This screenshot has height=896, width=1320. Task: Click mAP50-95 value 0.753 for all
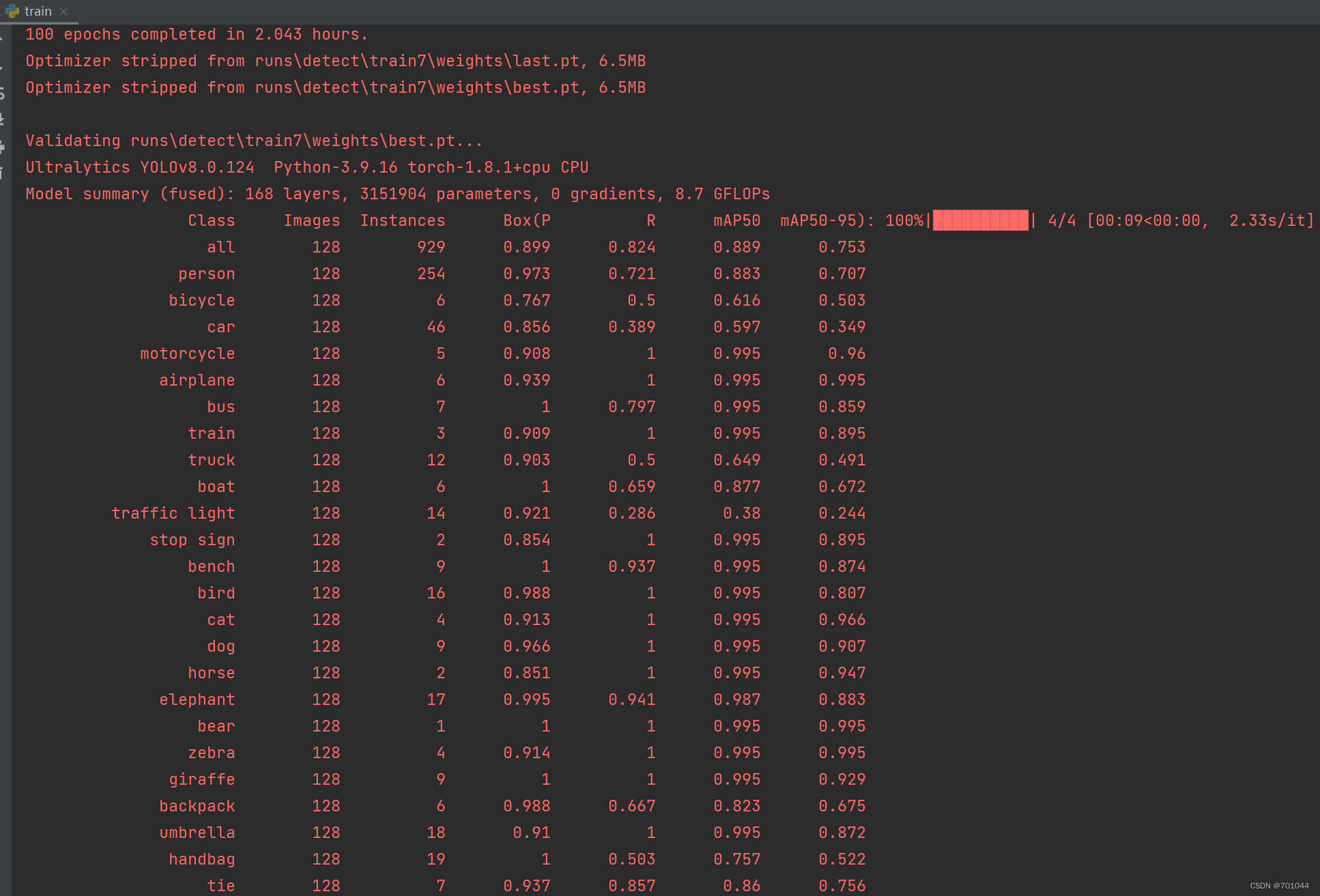coord(842,247)
